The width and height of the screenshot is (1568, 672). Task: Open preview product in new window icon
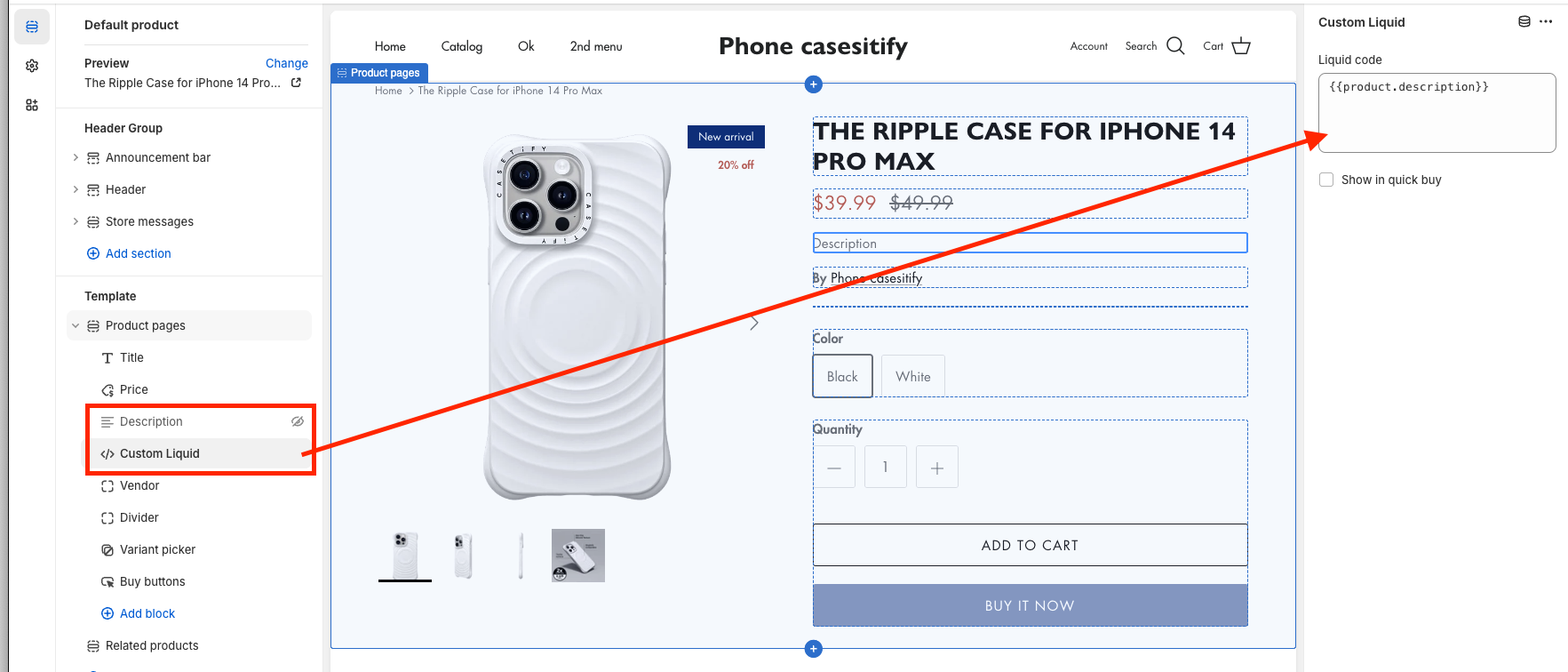(296, 83)
